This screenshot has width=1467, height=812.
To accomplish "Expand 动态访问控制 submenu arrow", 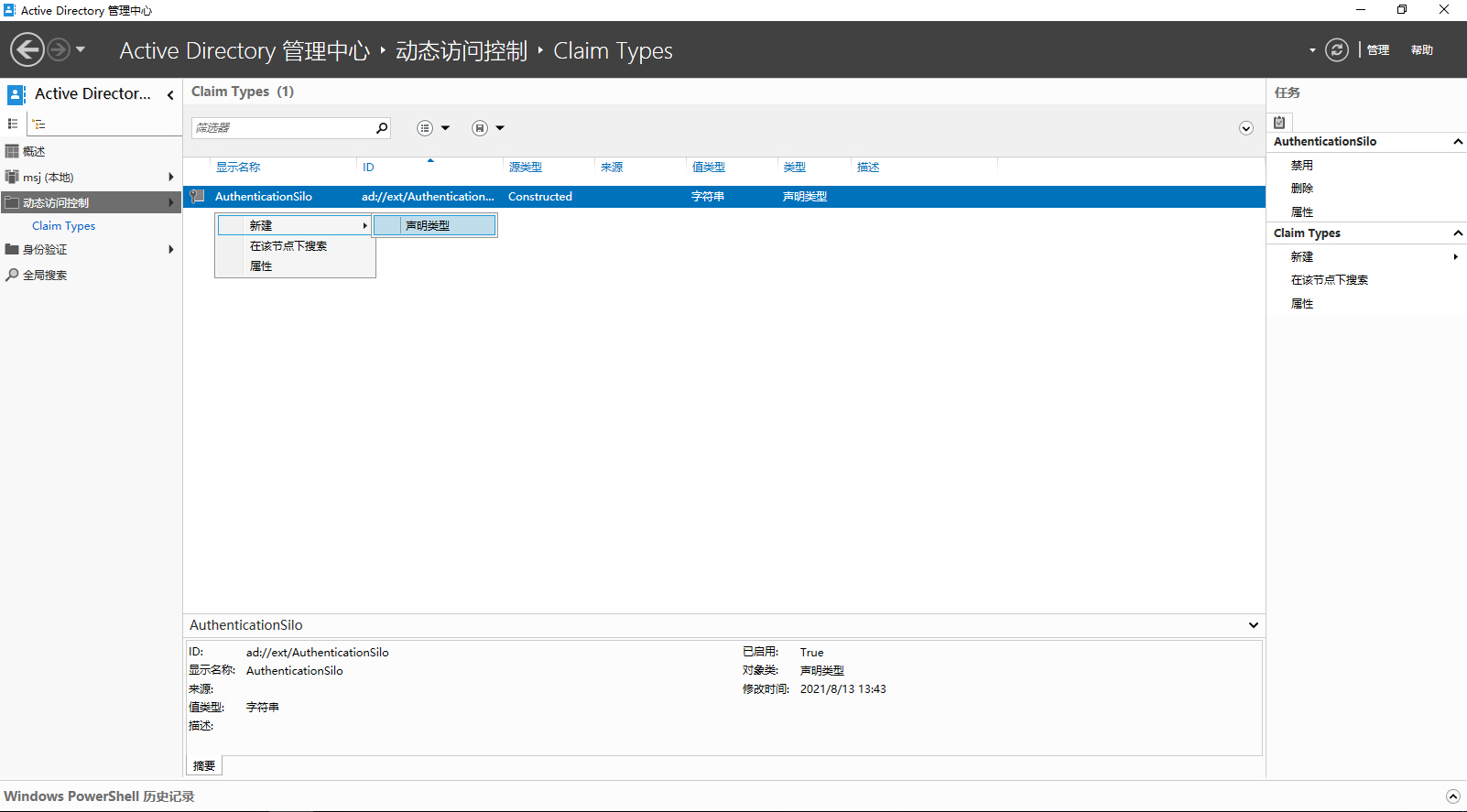I will 171,202.
